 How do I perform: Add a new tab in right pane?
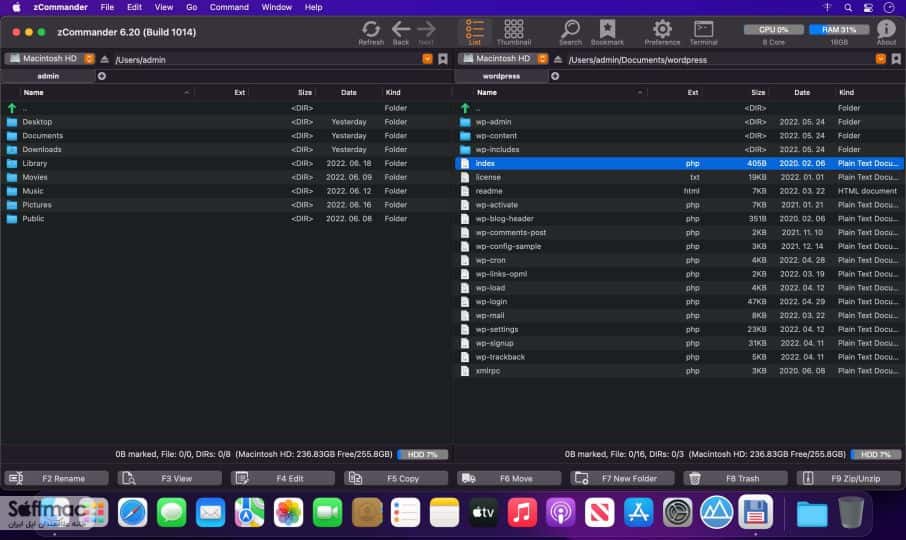coord(555,76)
